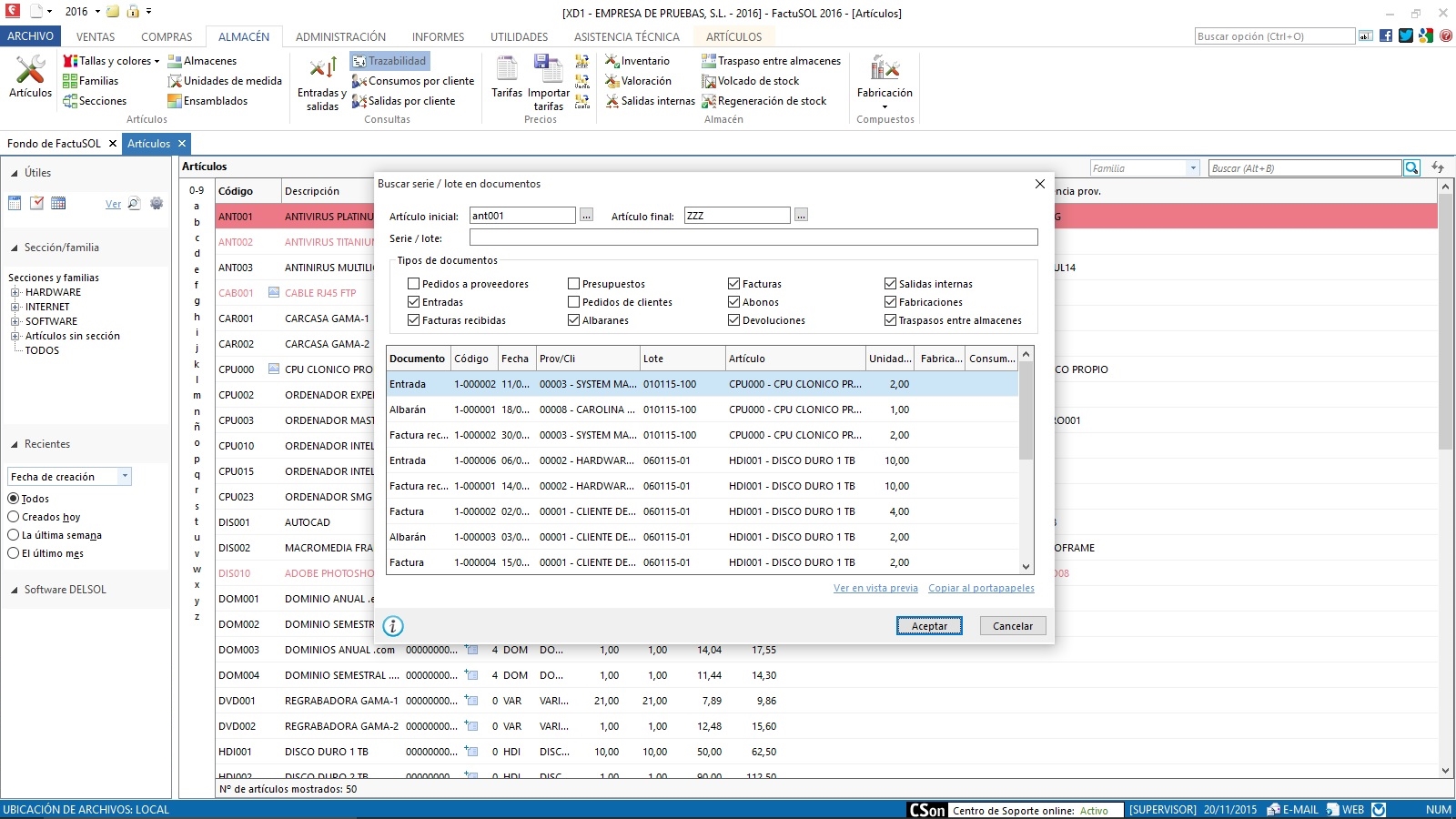Open the Inventario option
1456x819 pixels.
(x=638, y=61)
